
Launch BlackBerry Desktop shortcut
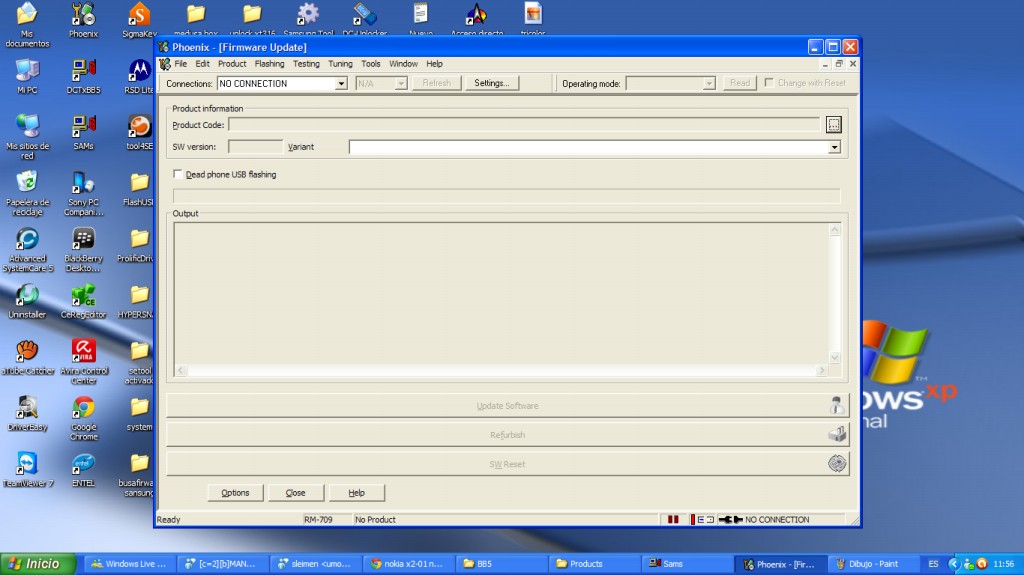[x=84, y=249]
